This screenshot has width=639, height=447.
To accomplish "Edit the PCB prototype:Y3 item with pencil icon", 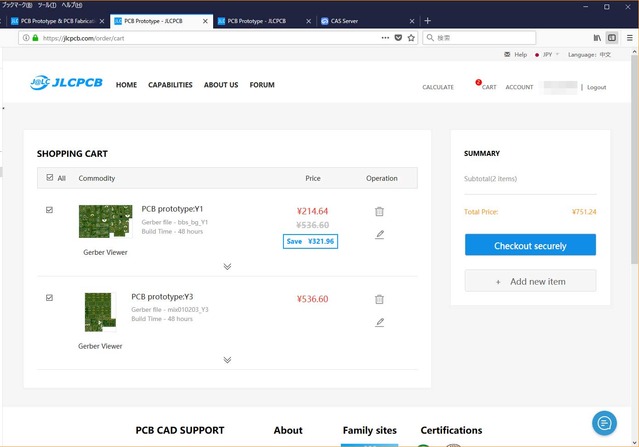I will pyautogui.click(x=379, y=322).
